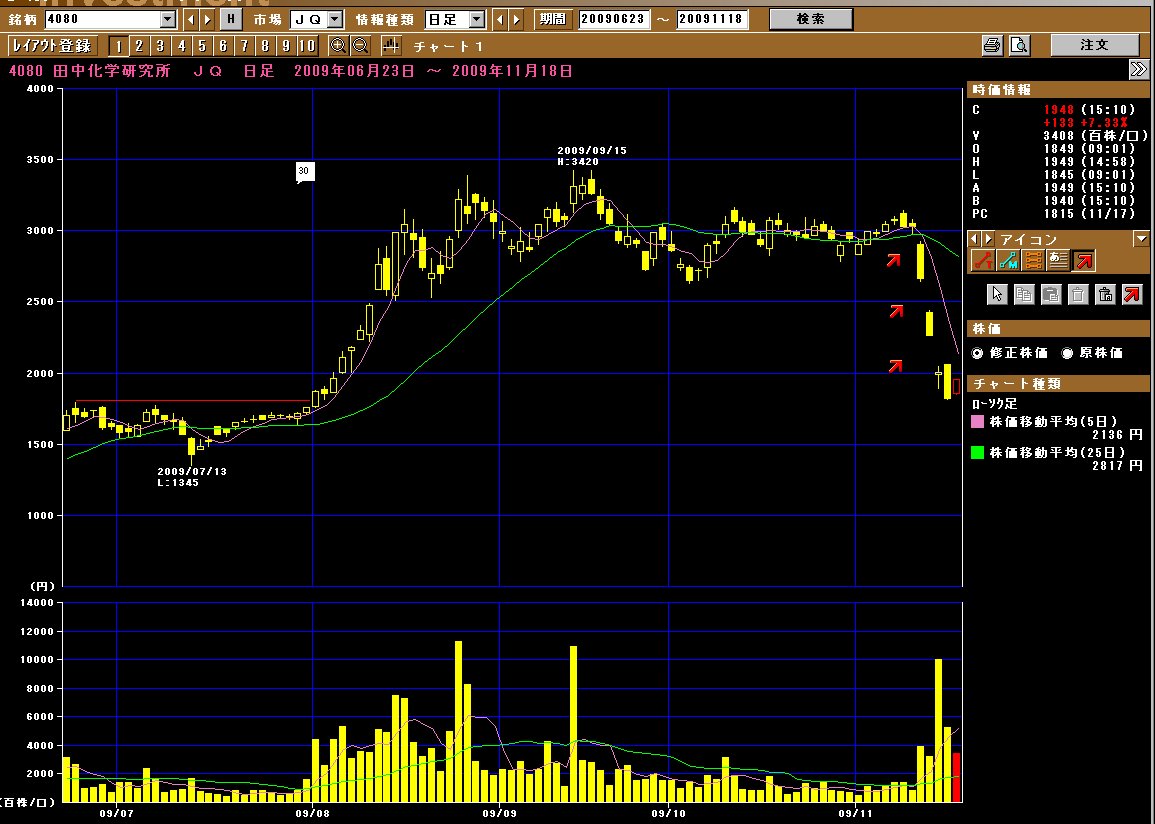Click the 検索 search button
Viewport: 1155px width, 824px height.
pyautogui.click(x=811, y=19)
